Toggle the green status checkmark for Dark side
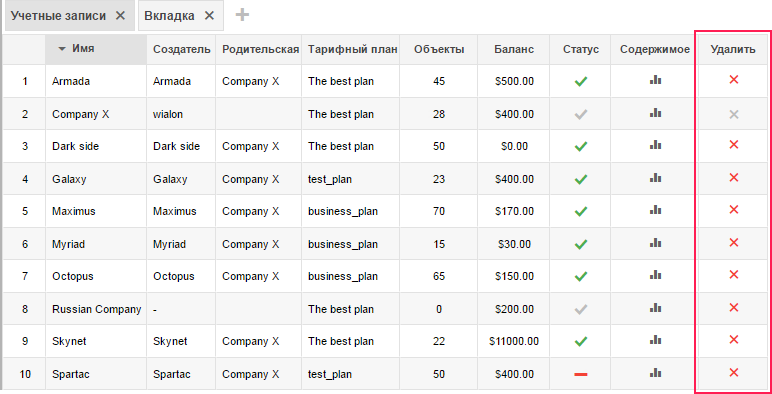The width and height of the screenshot is (772, 394). click(x=581, y=146)
